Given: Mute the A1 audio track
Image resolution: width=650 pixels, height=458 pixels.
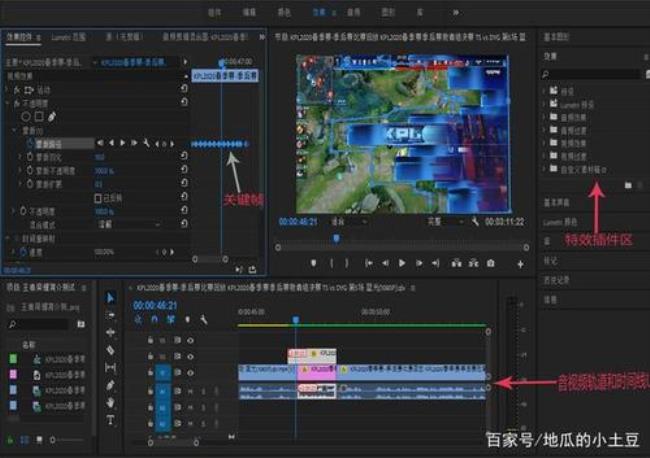Looking at the screenshot, I should click(x=190, y=391).
